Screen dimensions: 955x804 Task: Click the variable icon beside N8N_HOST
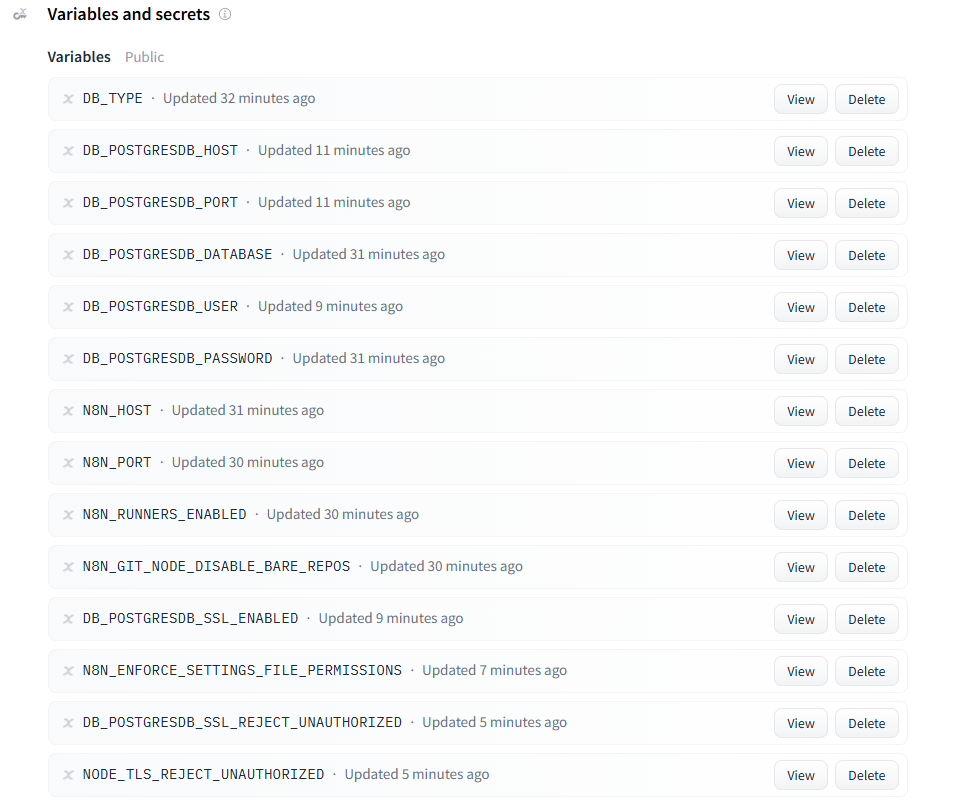pos(68,411)
